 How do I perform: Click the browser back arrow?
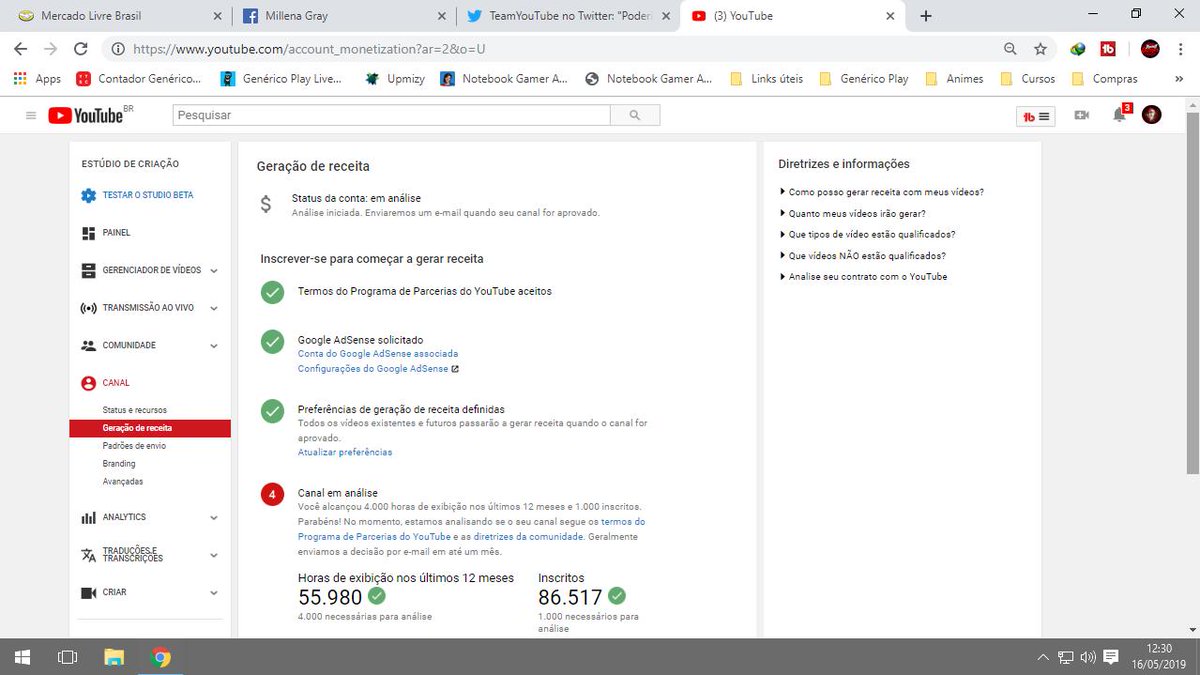20,48
